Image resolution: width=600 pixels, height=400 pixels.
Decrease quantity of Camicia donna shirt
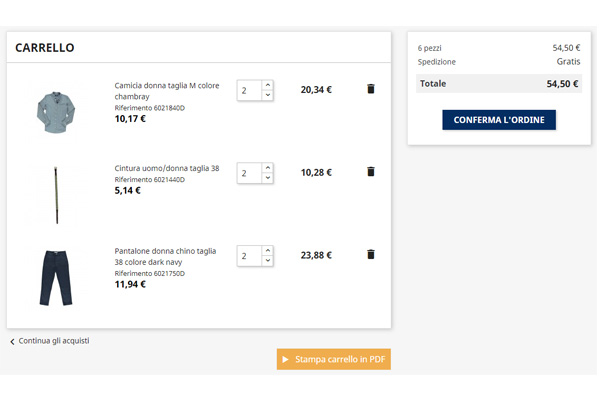coord(268,95)
